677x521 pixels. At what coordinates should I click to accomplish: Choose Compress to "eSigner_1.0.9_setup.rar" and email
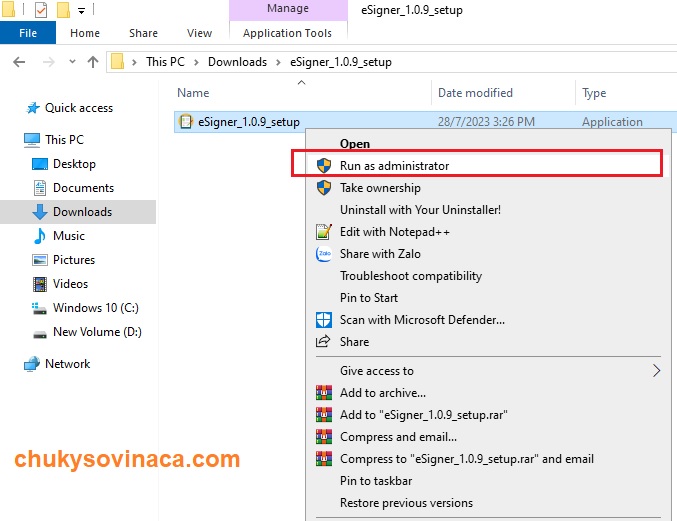tap(488, 459)
